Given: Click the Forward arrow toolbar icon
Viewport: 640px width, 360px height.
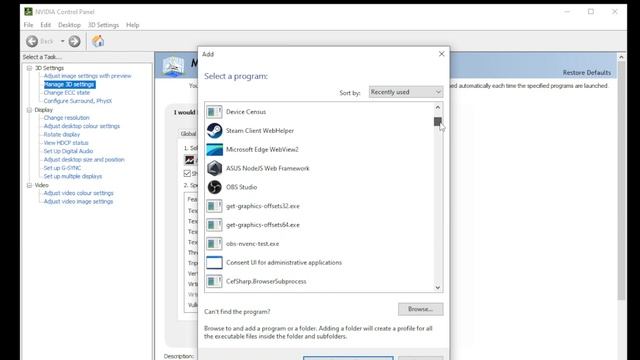Looking at the screenshot, I should click(74, 41).
